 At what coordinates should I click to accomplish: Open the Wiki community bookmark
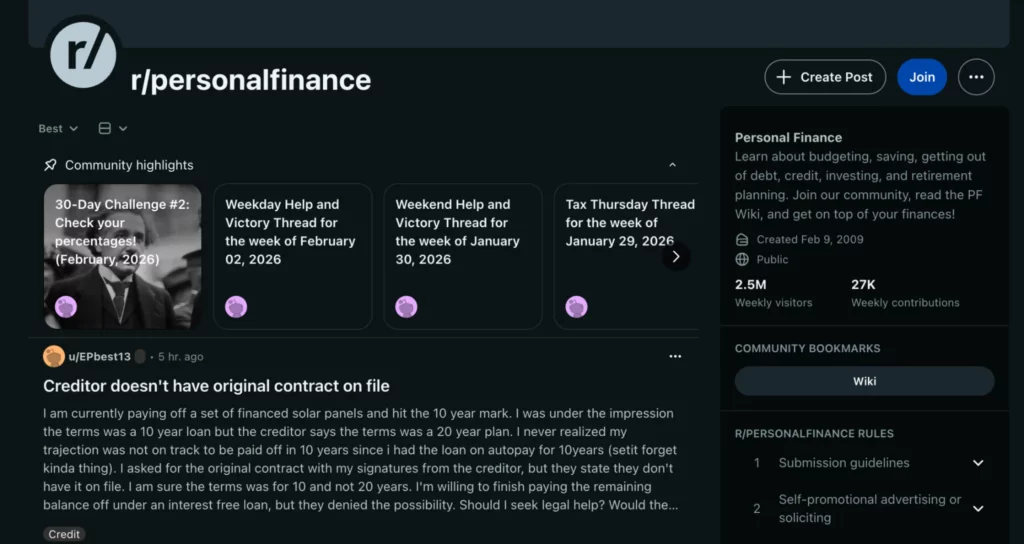click(x=864, y=381)
